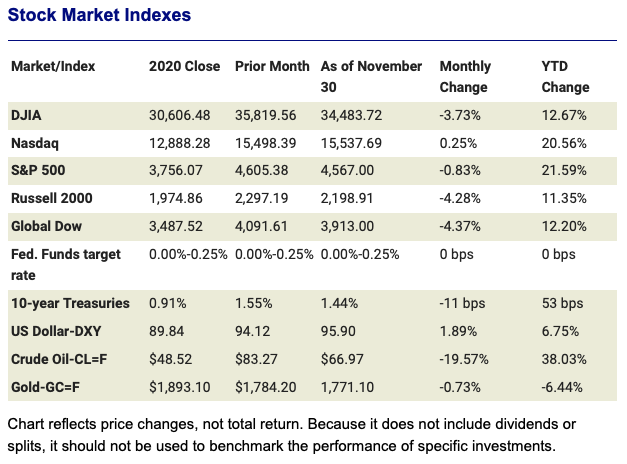Click the YTD Change column header
The width and height of the screenshot is (627, 464).
[565, 76]
